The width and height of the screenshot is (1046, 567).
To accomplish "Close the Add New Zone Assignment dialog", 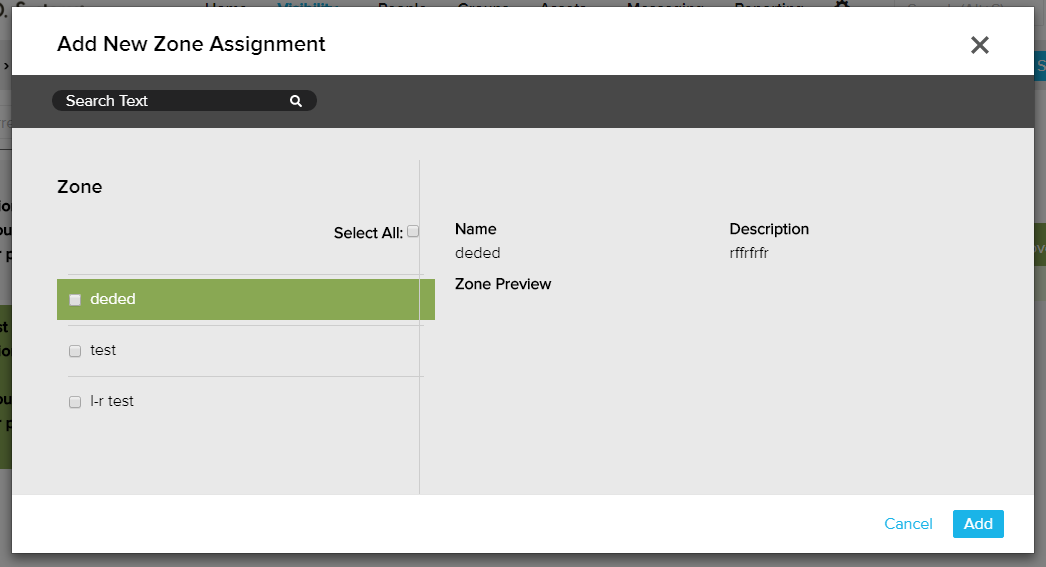I will click(979, 45).
